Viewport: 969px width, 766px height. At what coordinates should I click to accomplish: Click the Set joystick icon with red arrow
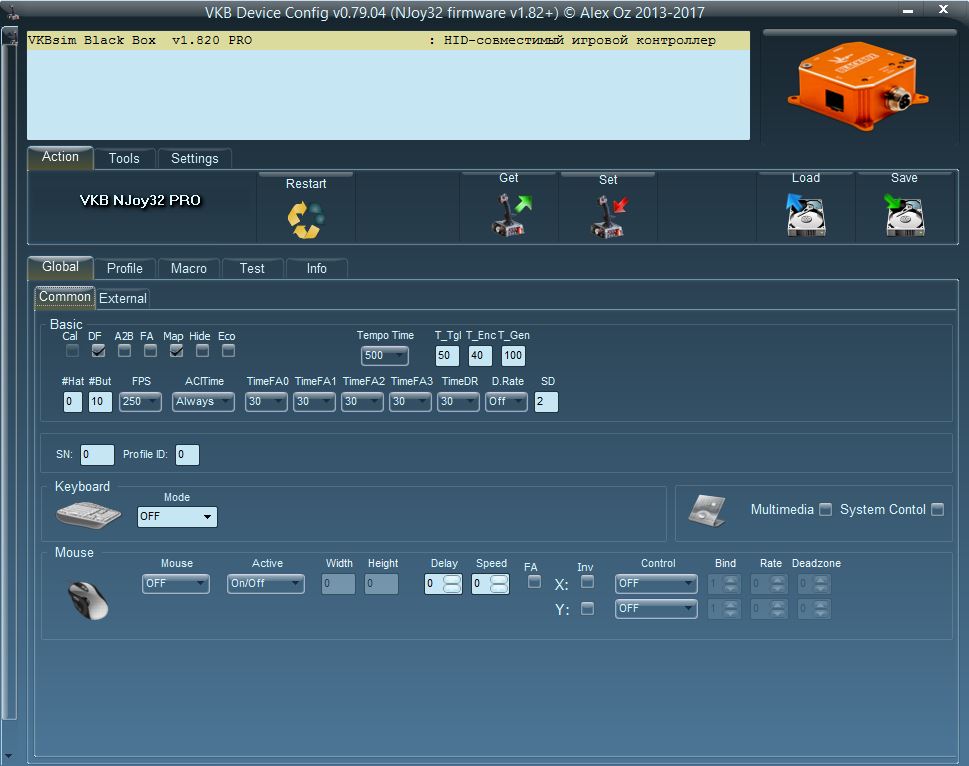(x=609, y=216)
